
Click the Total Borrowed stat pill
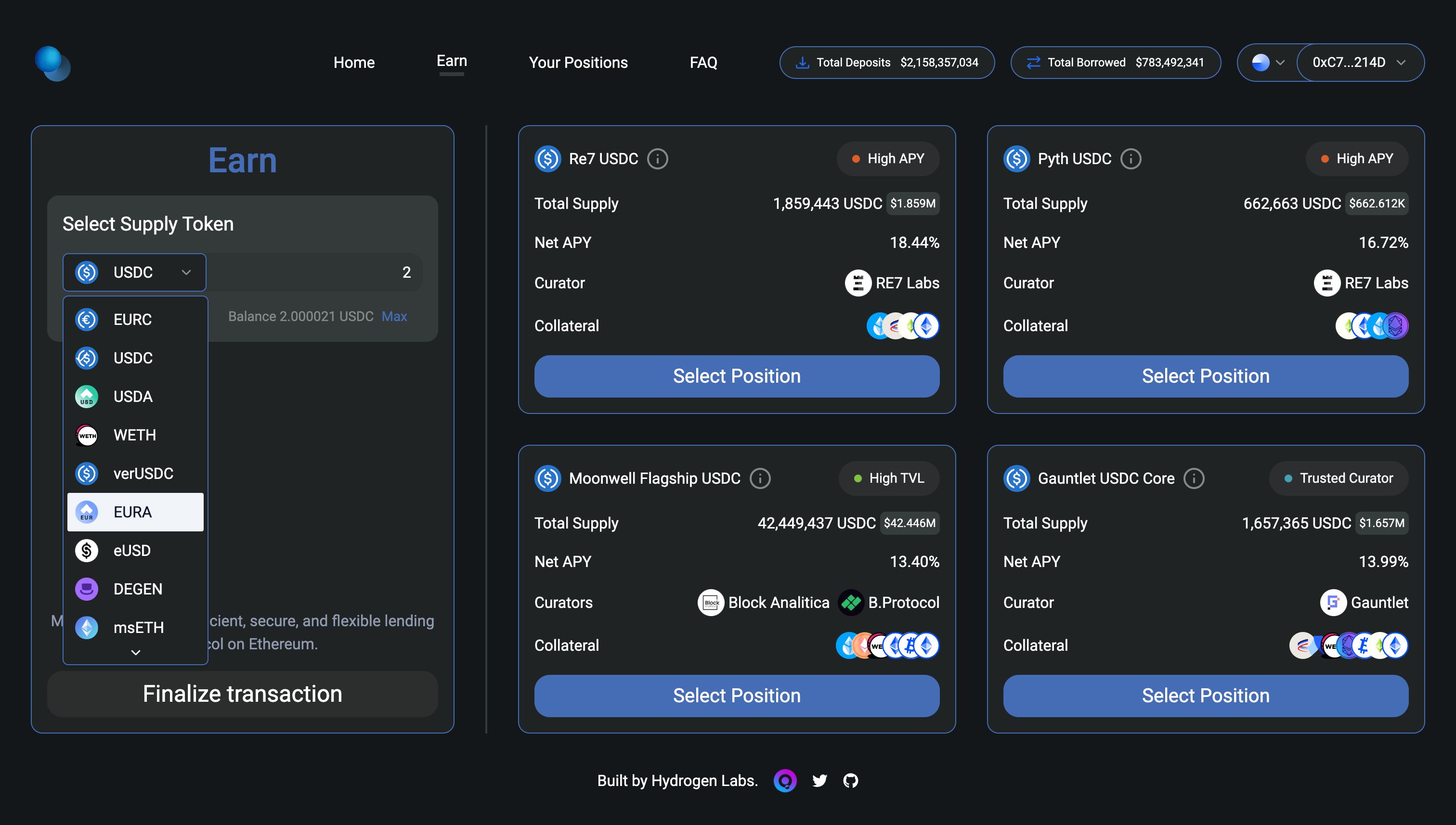(x=1116, y=62)
